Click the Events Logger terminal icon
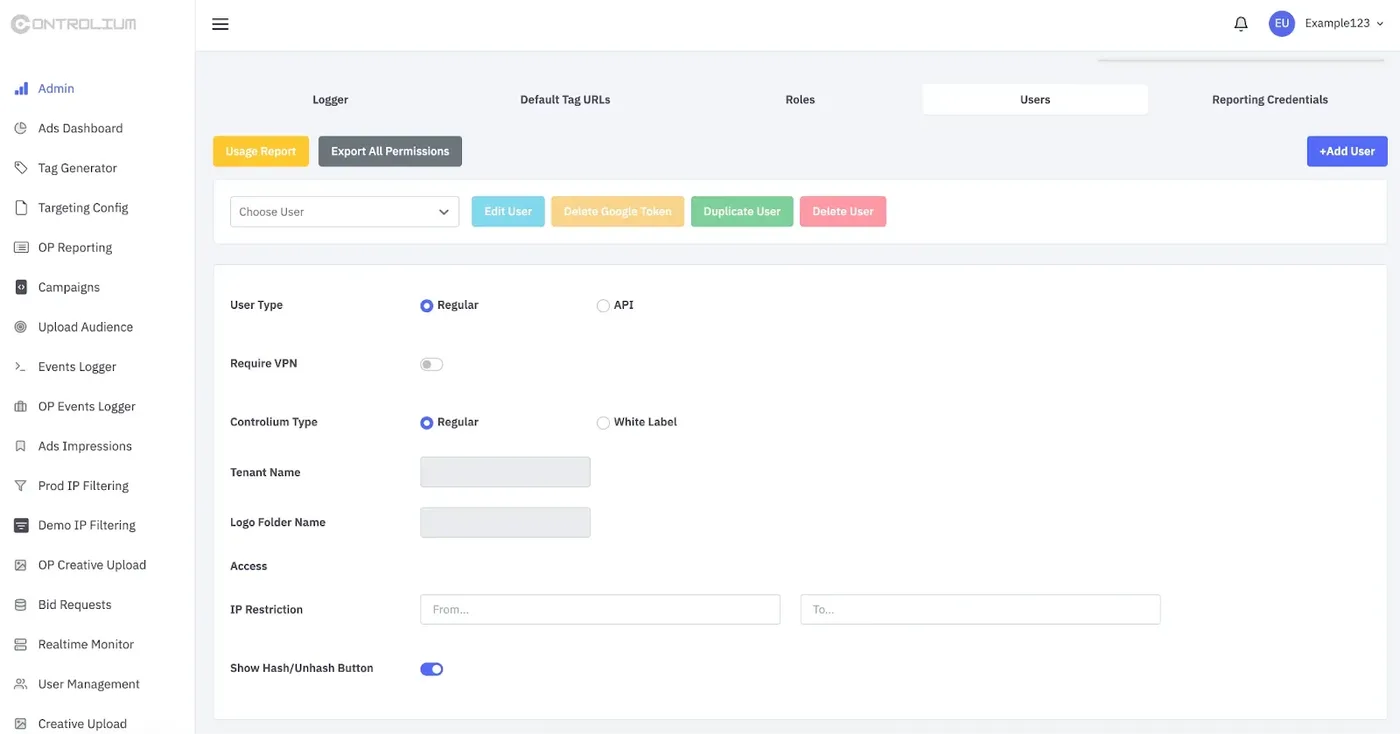 coord(21,367)
